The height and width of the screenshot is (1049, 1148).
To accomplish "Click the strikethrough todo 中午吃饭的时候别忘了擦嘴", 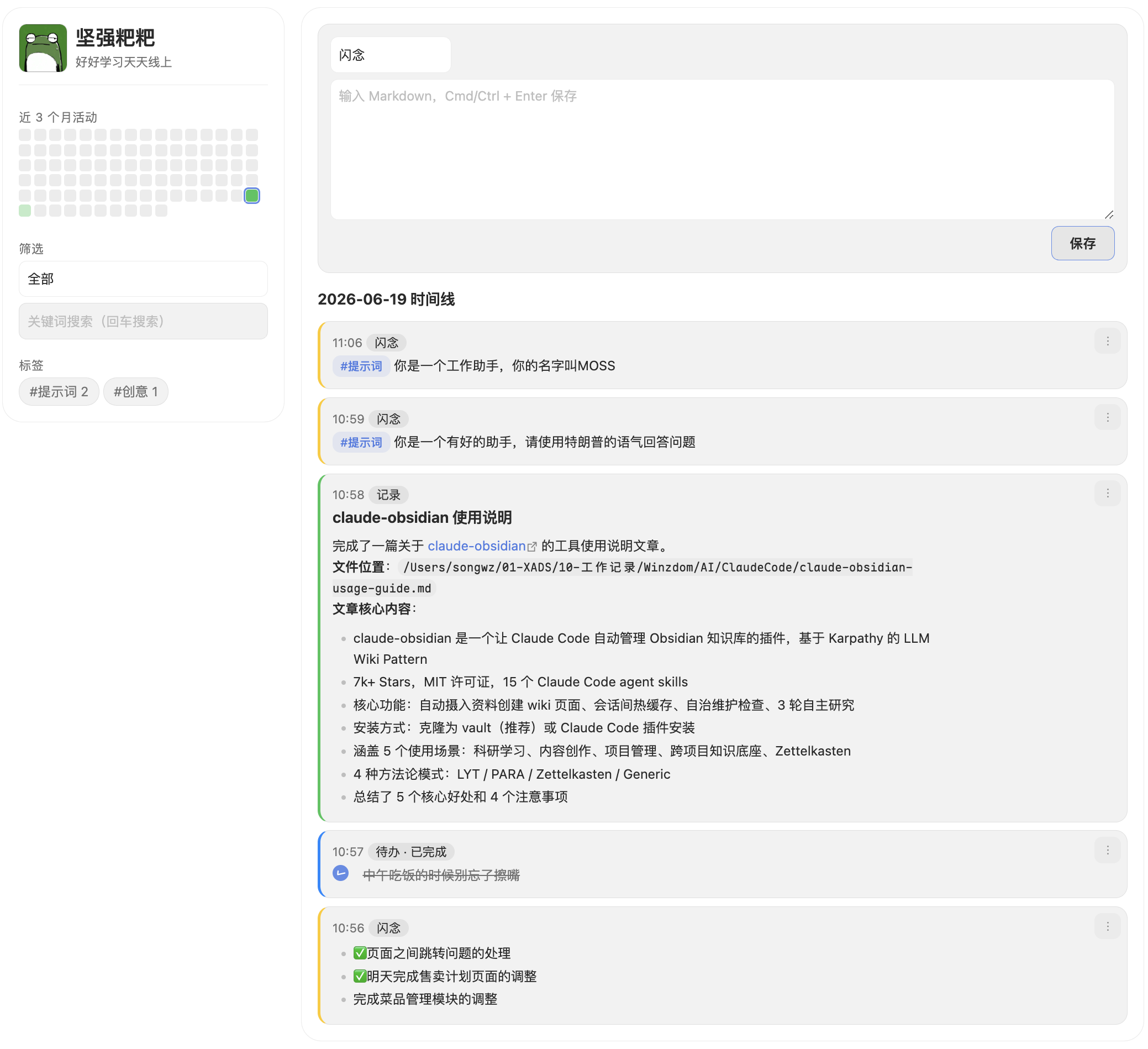I will tap(441, 875).
